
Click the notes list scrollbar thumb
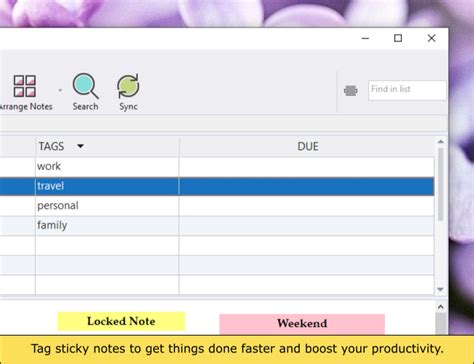pyautogui.click(x=440, y=184)
